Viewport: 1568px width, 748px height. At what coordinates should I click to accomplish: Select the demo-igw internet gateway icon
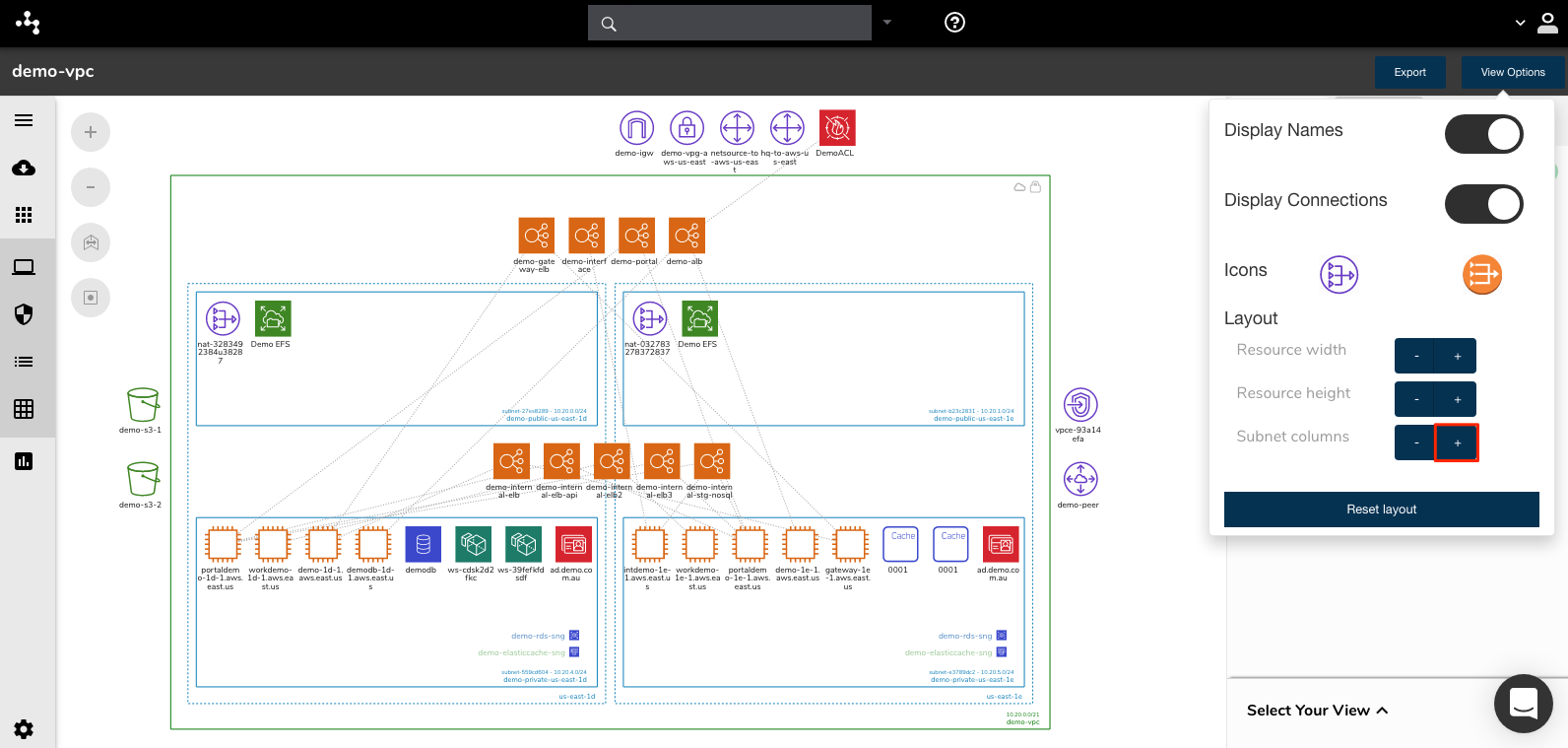[x=636, y=128]
